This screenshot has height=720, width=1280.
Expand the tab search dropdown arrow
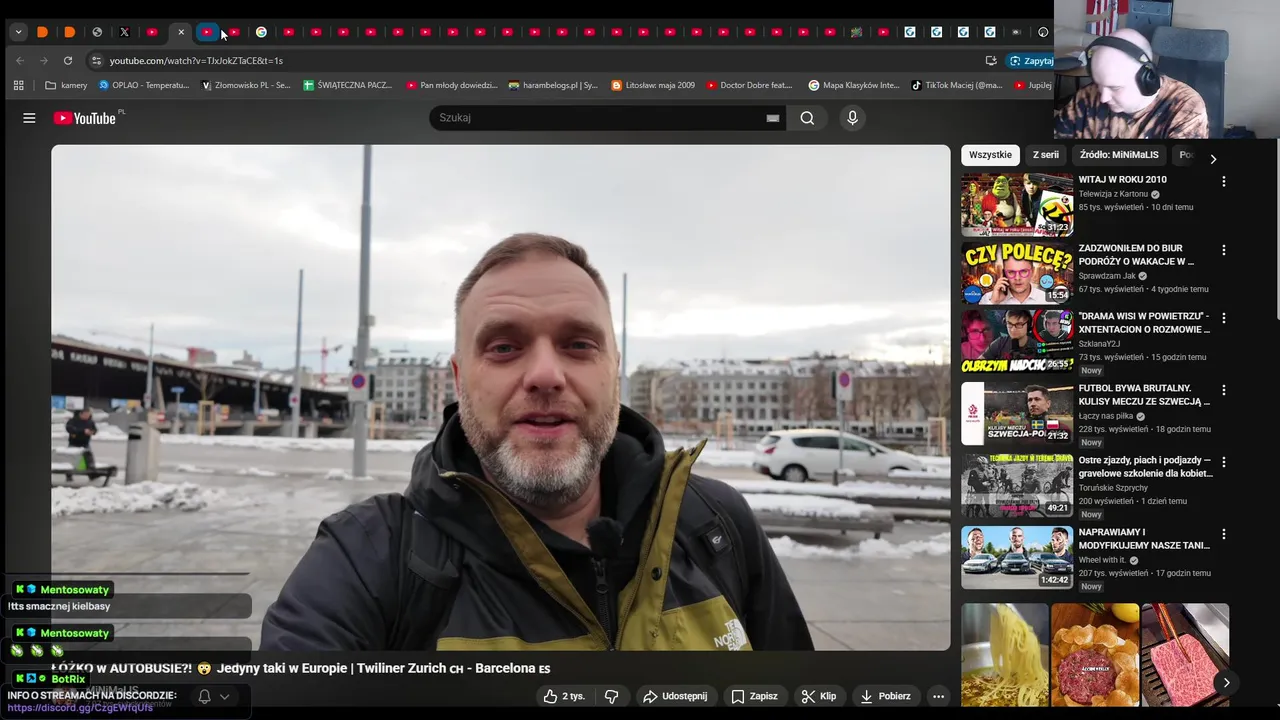18,32
